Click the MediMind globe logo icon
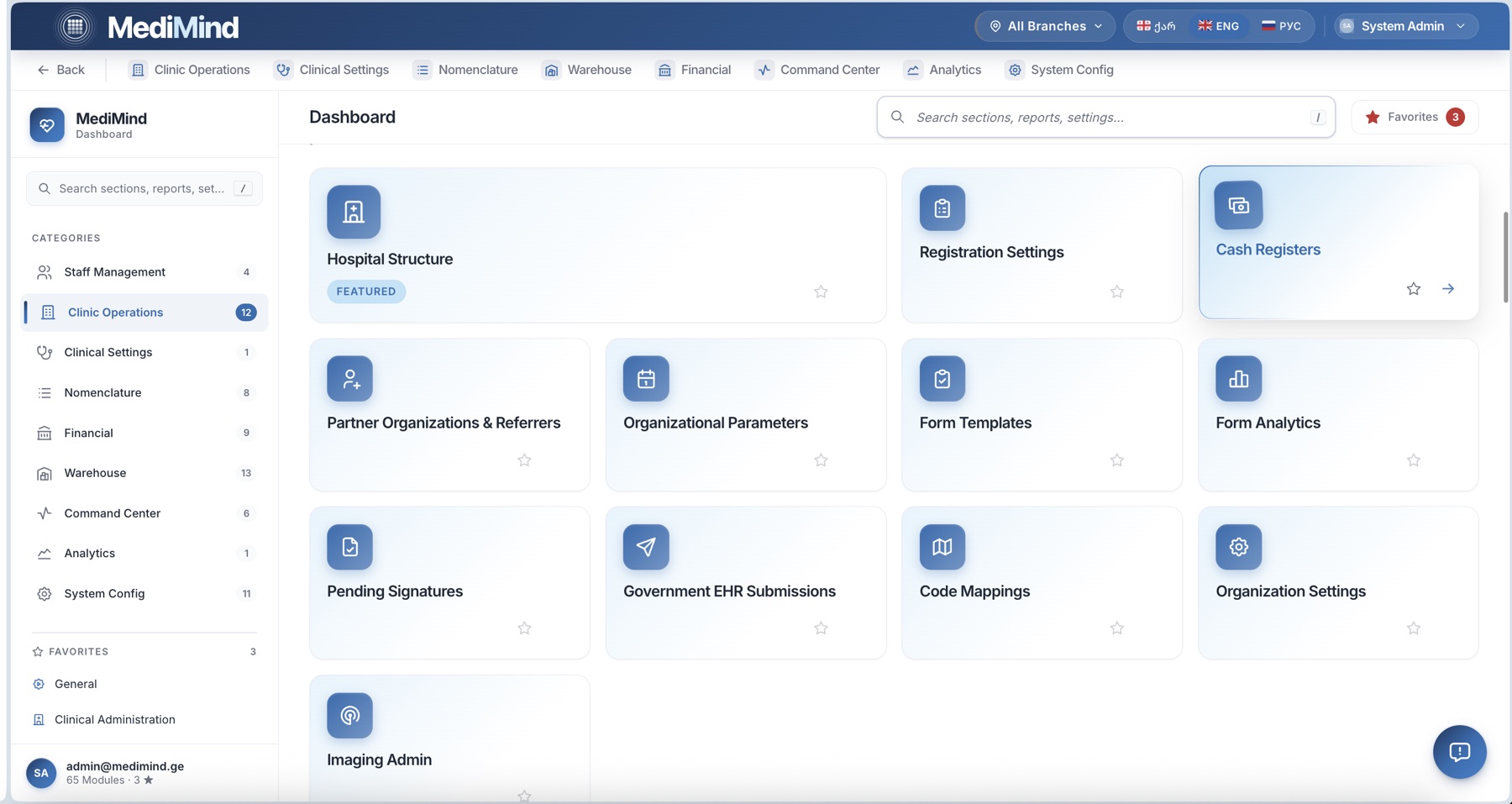Screen dimensions: 1512x804 (x=75, y=27)
